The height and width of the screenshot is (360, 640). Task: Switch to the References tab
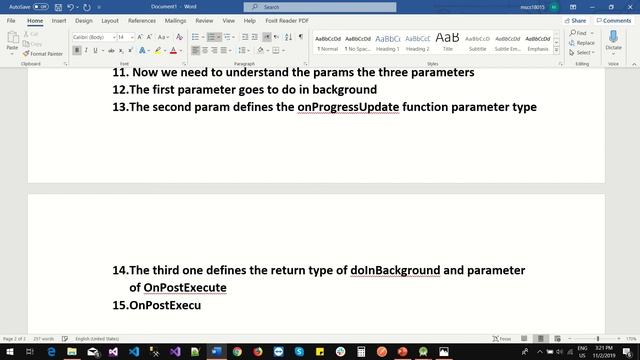click(142, 20)
